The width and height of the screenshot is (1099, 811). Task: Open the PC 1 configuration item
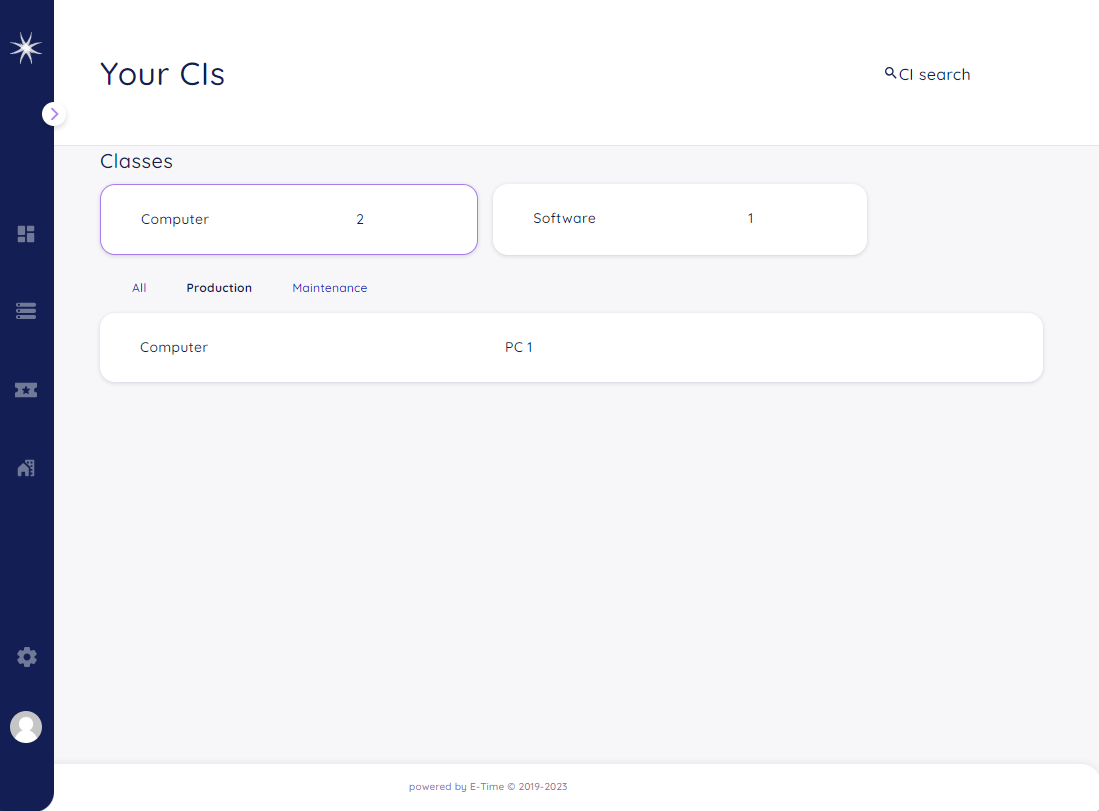coord(519,347)
